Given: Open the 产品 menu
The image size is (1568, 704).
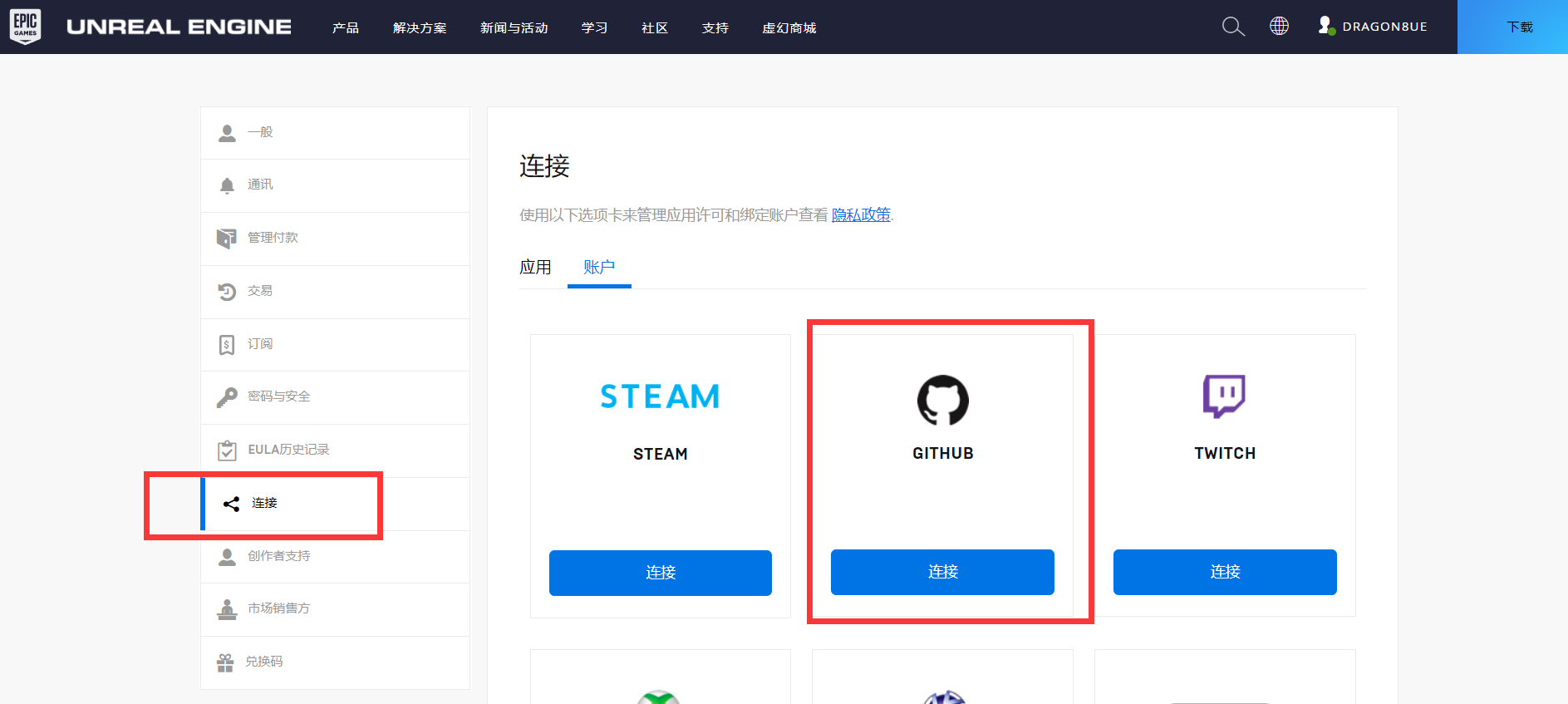Looking at the screenshot, I should 346,27.
